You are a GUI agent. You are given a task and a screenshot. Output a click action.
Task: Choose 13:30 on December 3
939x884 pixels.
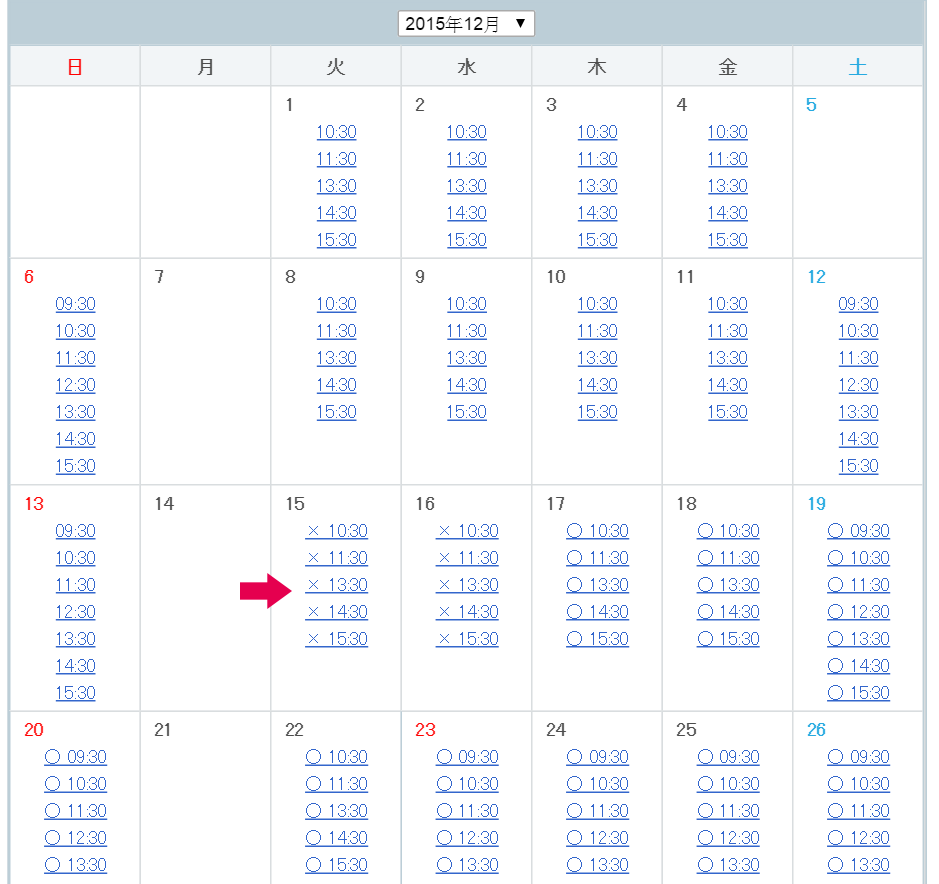597,186
